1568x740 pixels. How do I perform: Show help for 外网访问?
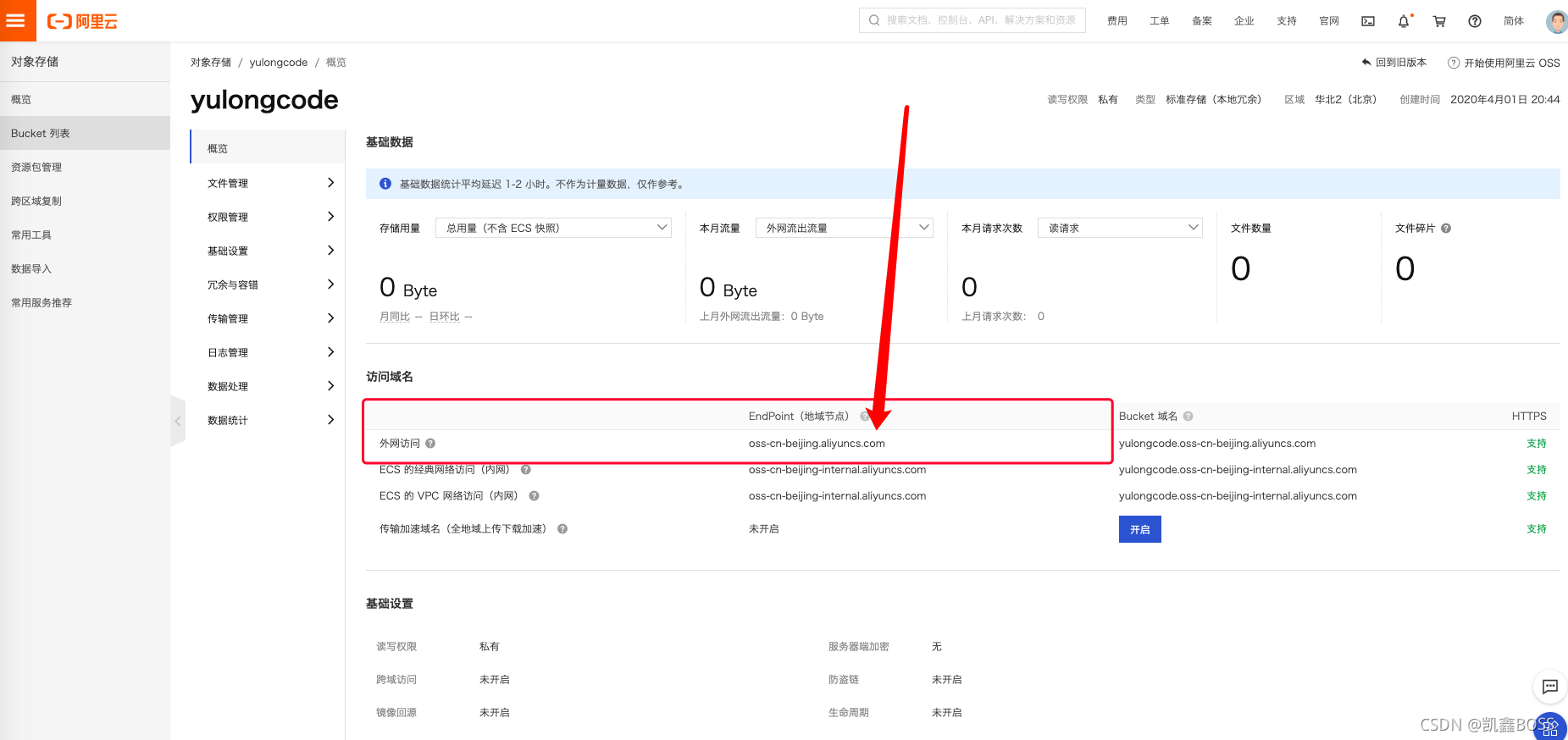point(430,443)
